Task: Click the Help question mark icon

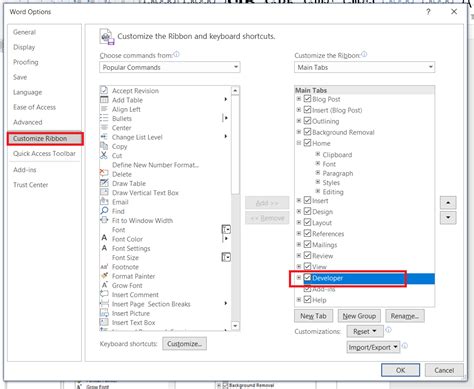Action: click(428, 12)
